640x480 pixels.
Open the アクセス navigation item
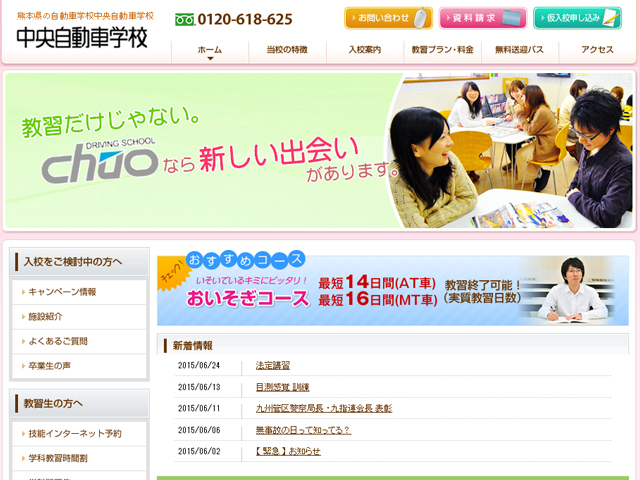[597, 50]
